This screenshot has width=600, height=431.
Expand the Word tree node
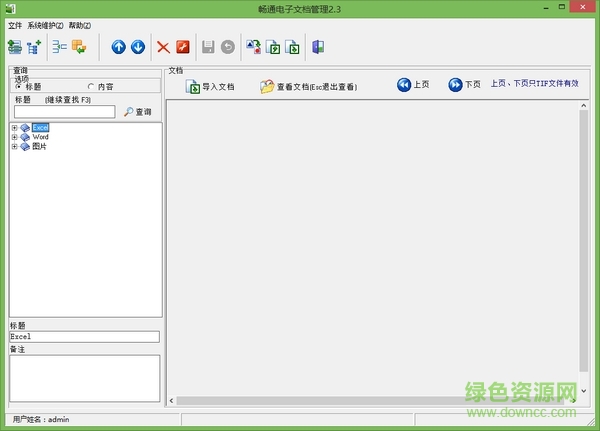point(14,137)
